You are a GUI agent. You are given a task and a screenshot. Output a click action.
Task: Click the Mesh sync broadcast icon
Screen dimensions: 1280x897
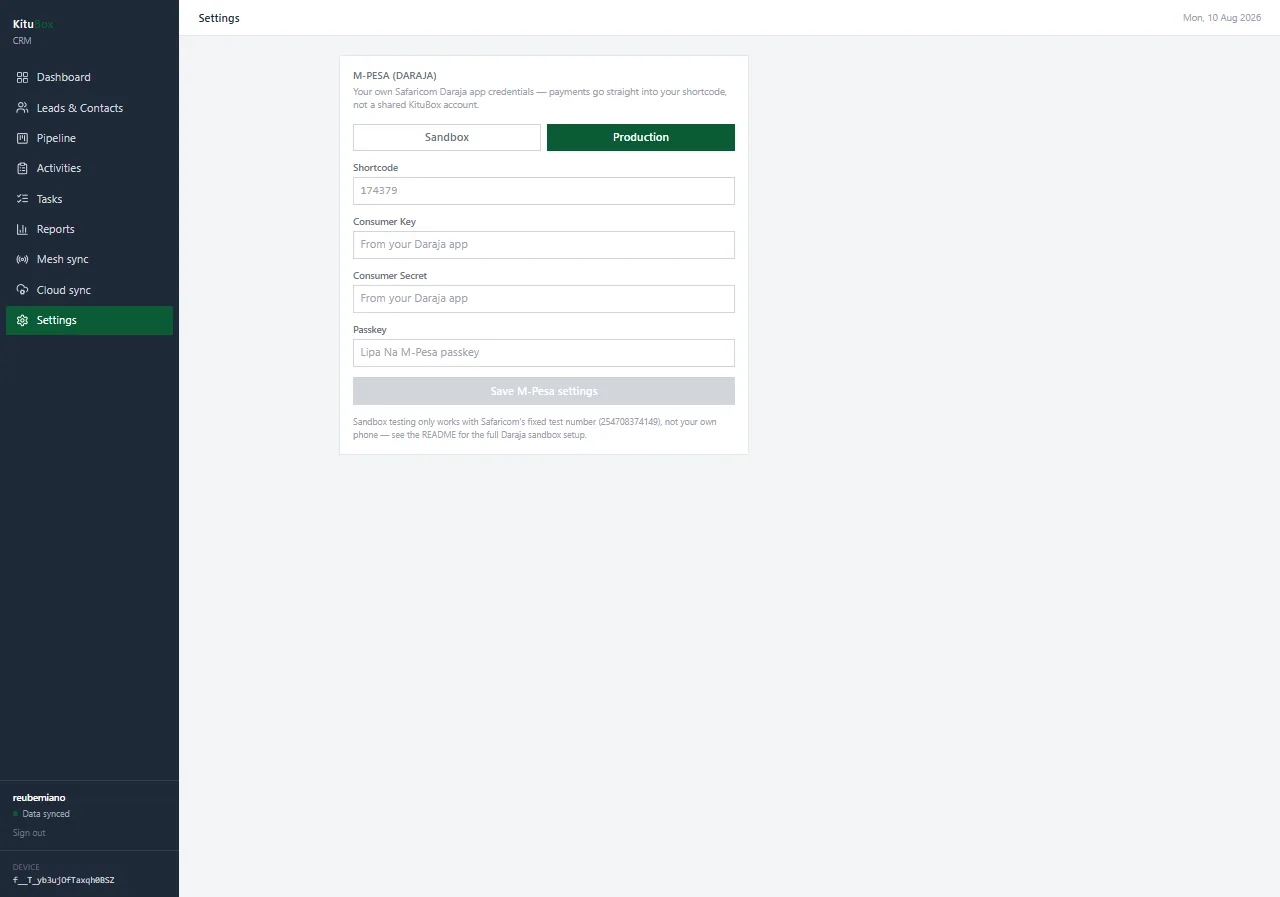23,259
